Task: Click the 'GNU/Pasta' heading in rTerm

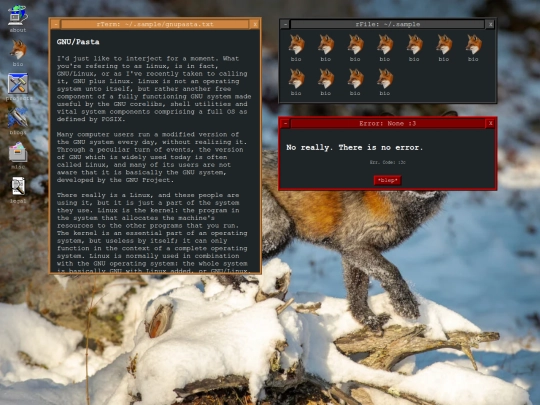Action: click(78, 42)
